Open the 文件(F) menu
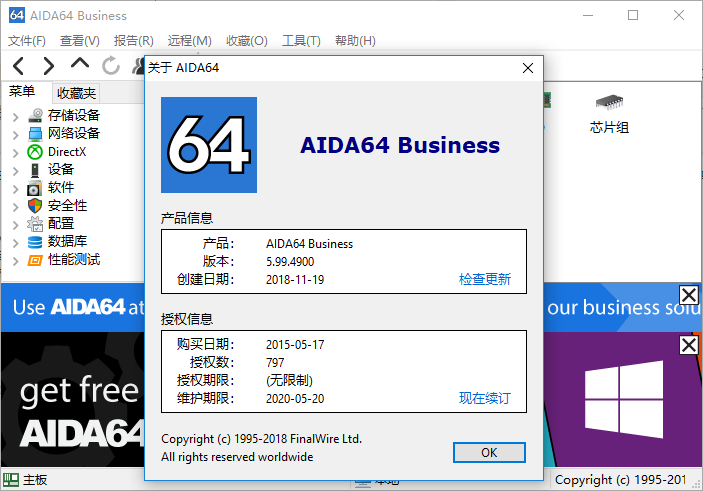703x491 pixels. coord(27,41)
